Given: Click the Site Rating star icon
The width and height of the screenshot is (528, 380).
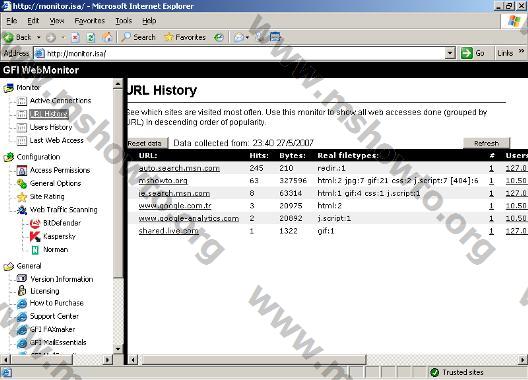Looking at the screenshot, I should (x=22, y=197).
